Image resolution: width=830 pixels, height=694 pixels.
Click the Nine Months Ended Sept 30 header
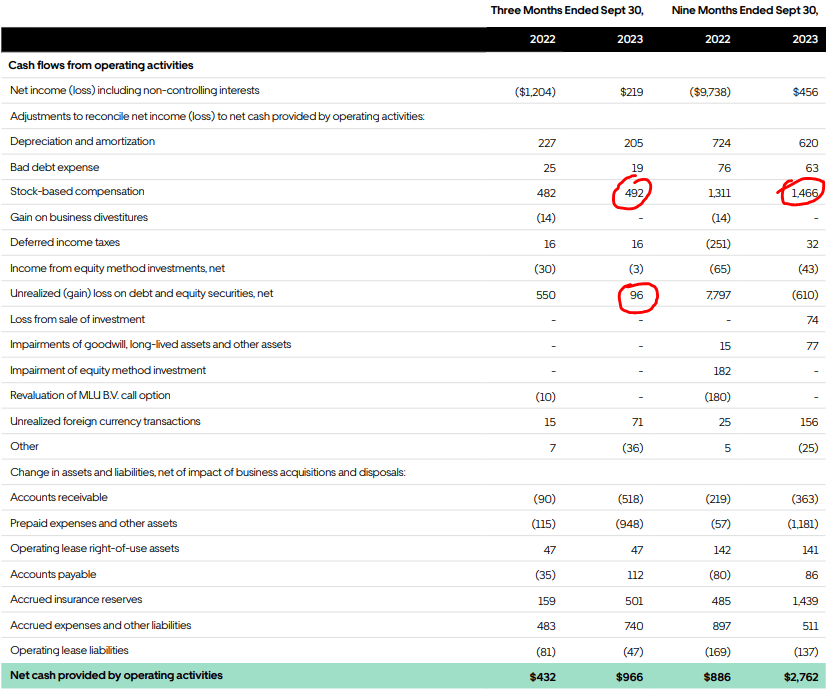click(x=744, y=10)
